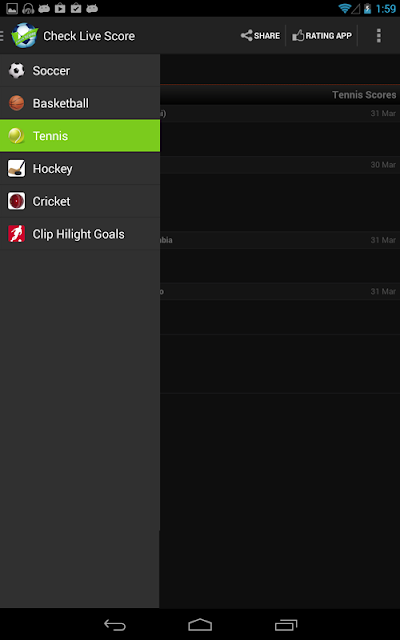Tap the Clip Hilight Goals player icon
The height and width of the screenshot is (640, 400).
[16, 234]
